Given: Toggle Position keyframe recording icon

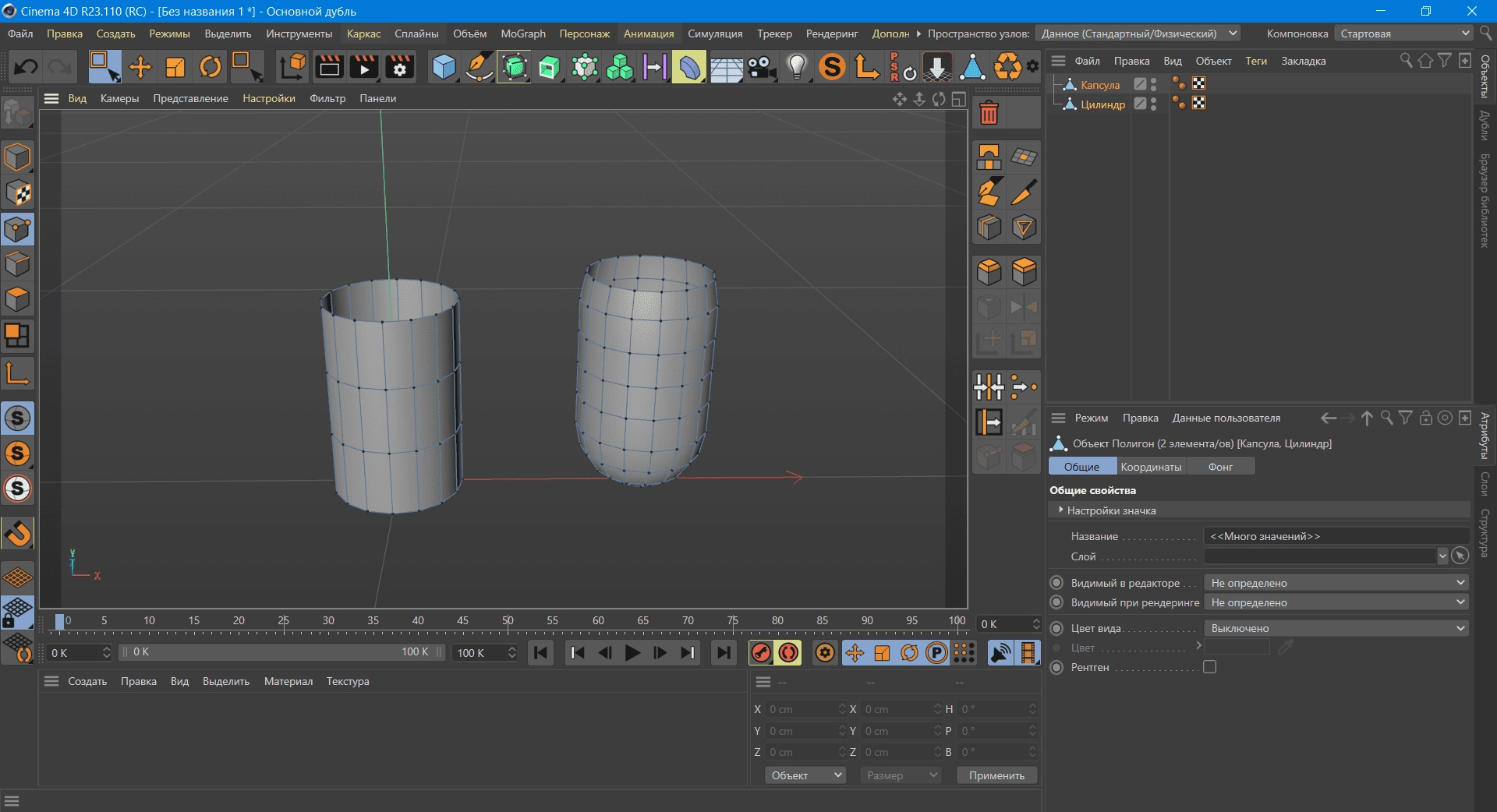Looking at the screenshot, I should pos(855,653).
